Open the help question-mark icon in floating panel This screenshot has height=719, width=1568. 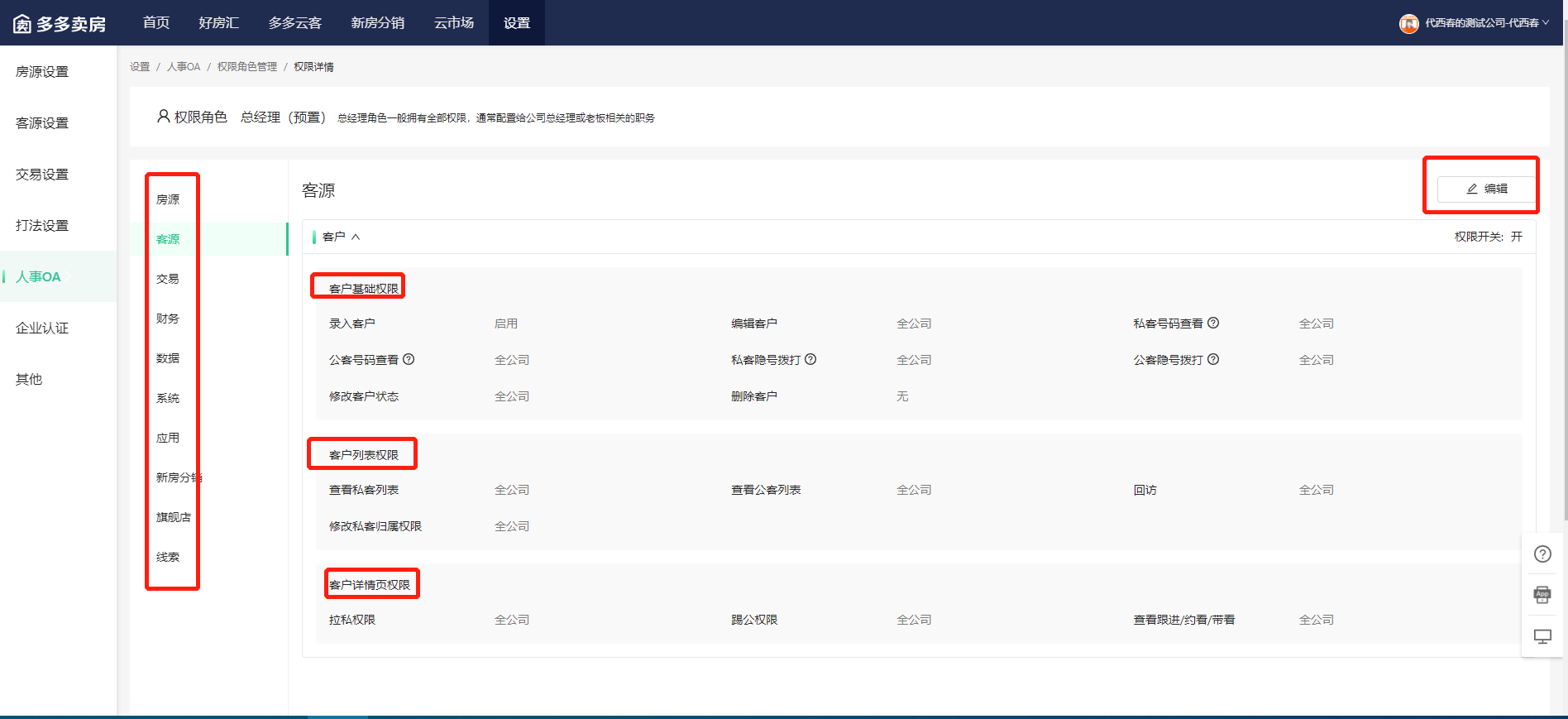(x=1542, y=554)
